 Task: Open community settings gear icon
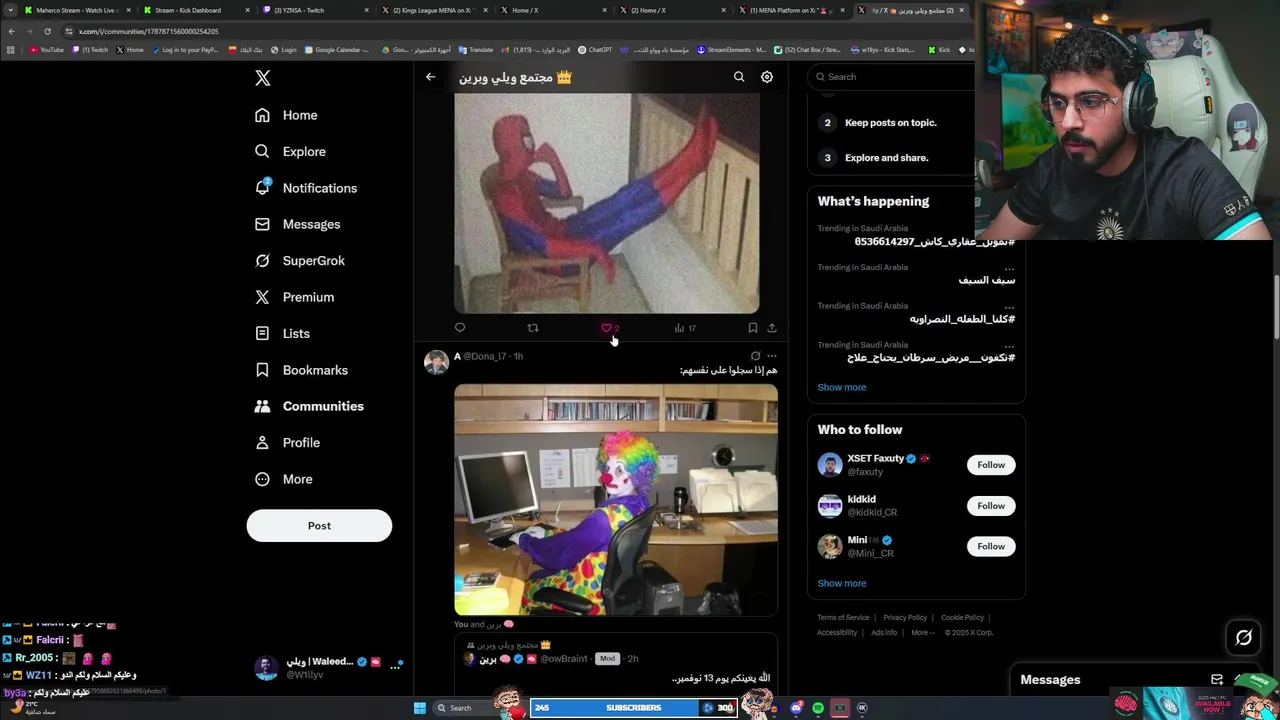pyautogui.click(x=767, y=77)
